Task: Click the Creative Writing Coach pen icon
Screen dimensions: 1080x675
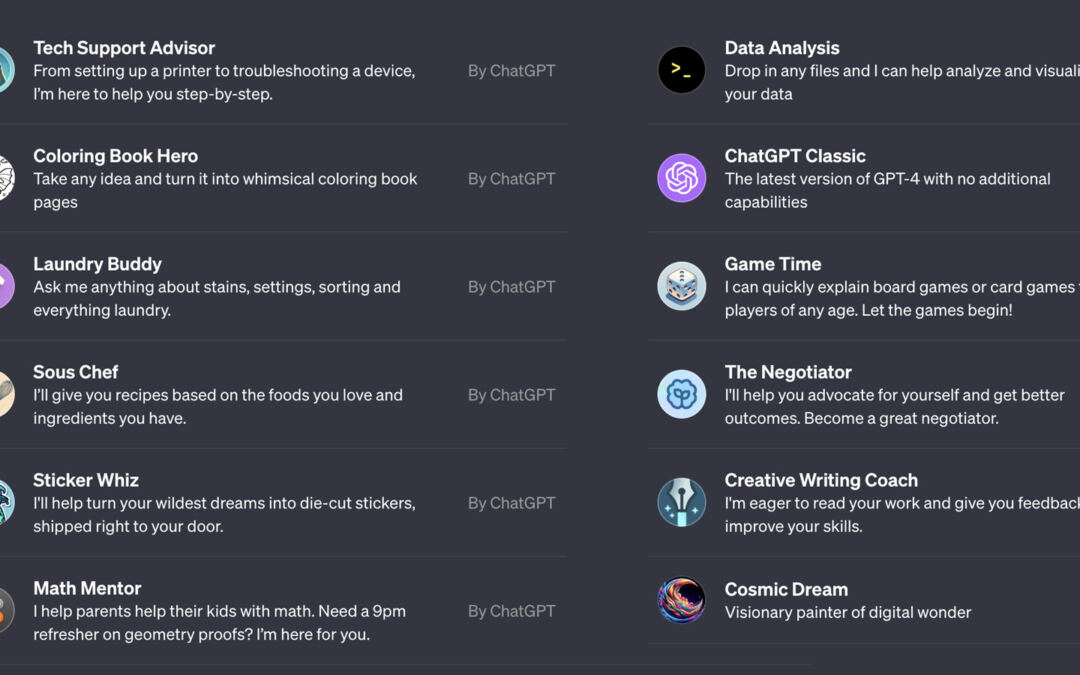Action: coord(681,502)
